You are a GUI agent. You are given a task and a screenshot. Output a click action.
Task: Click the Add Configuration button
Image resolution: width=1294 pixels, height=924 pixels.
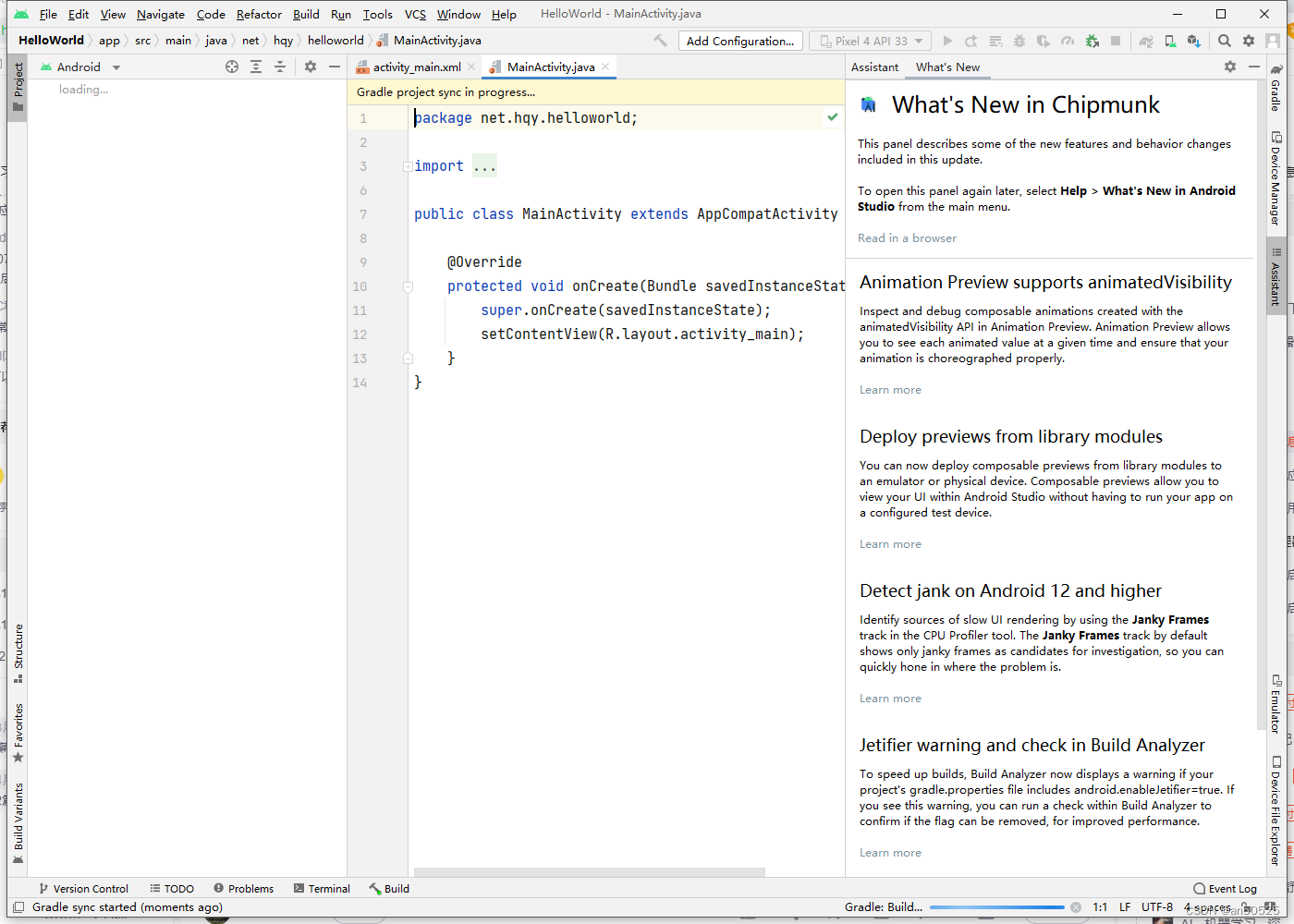click(x=739, y=41)
